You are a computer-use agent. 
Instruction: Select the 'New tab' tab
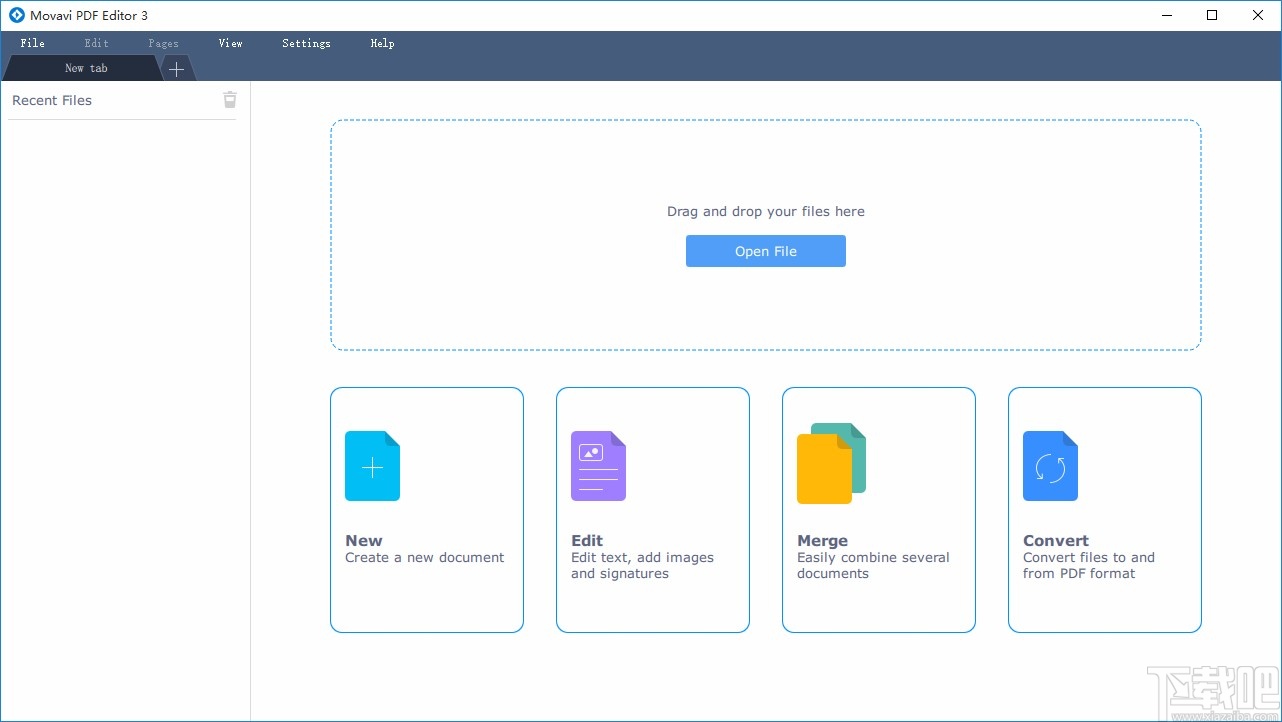(x=84, y=68)
